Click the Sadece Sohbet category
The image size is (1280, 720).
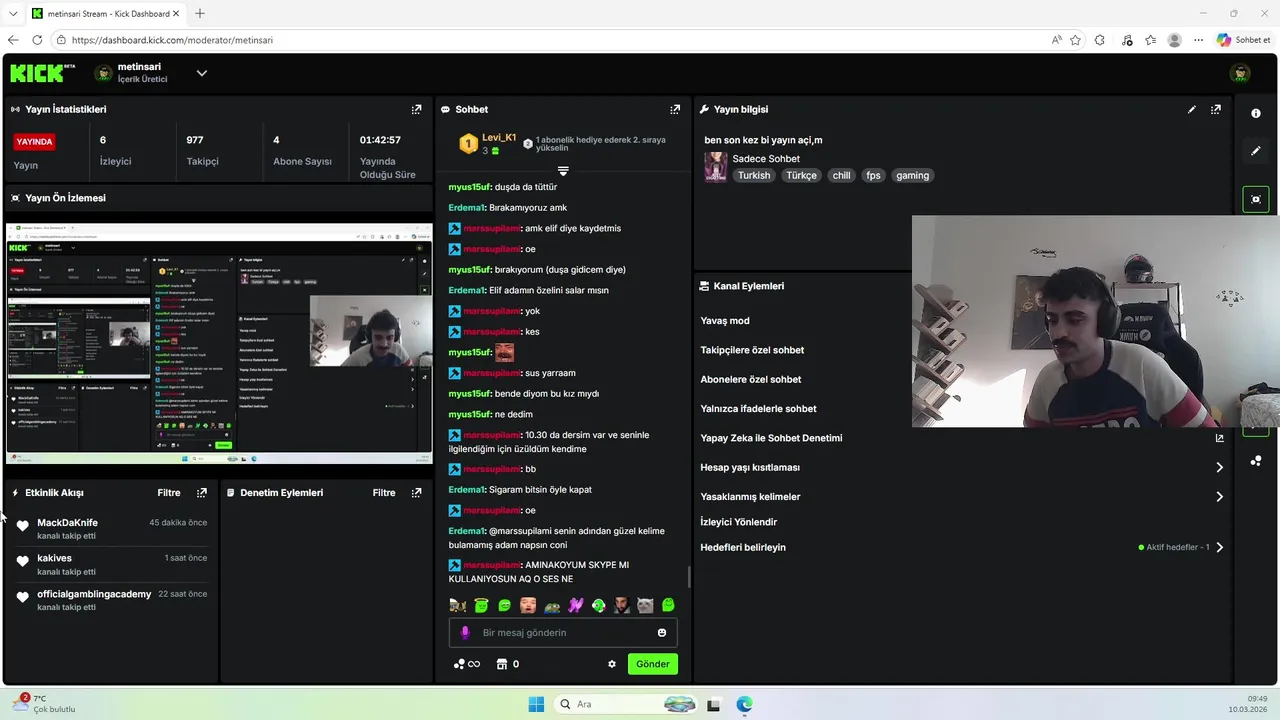[766, 159]
